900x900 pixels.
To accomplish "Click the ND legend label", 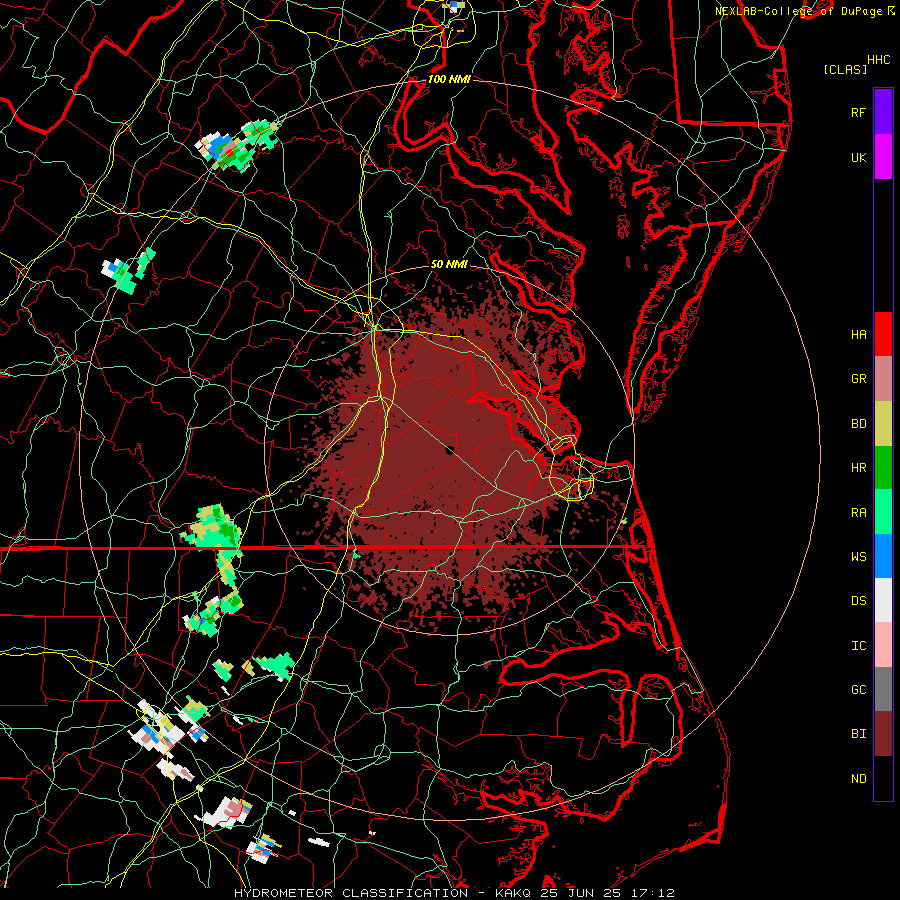I will pos(859,779).
